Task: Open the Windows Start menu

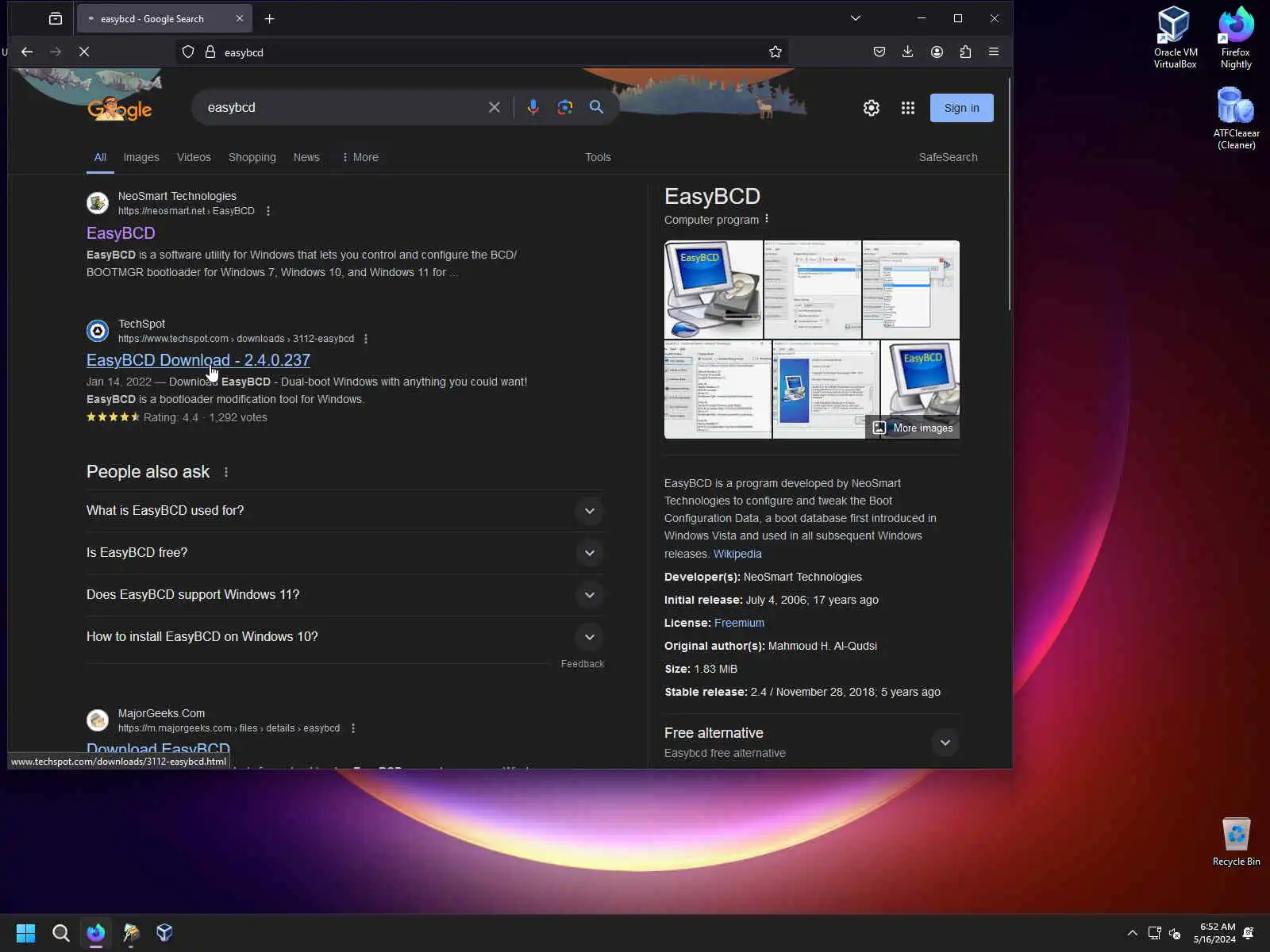Action: 26,933
